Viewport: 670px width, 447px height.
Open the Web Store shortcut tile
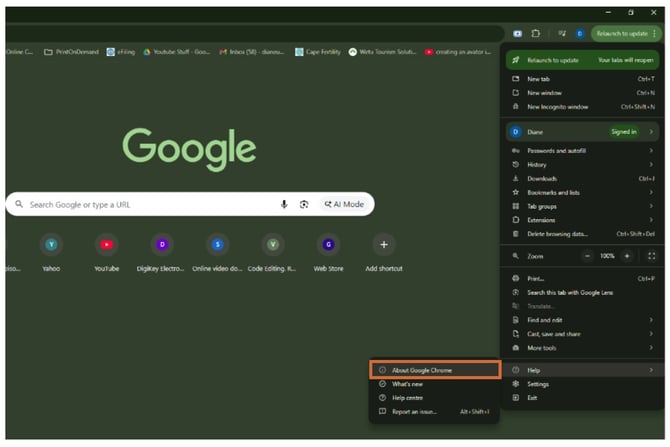pyautogui.click(x=328, y=252)
